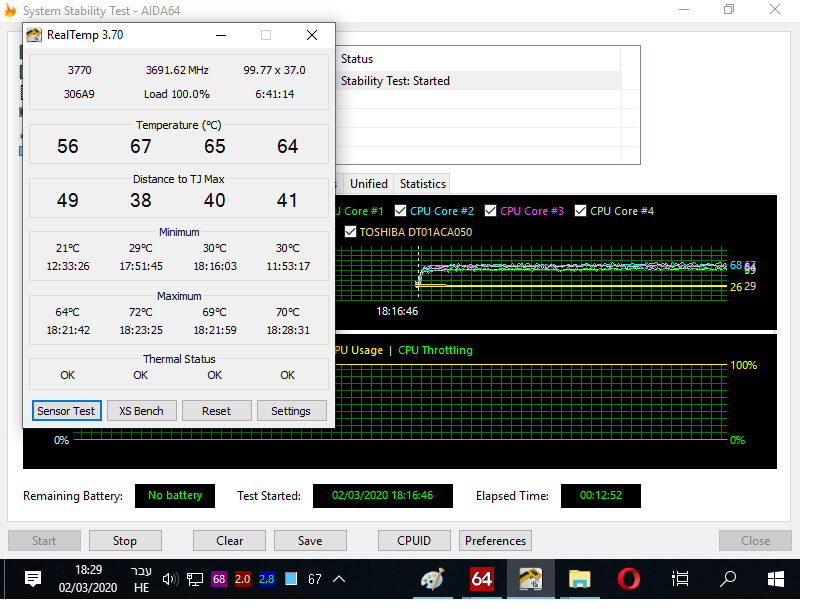This screenshot has width=818, height=609.
Task: Click the '99.77 x 37.0' multiplier value
Action: coord(274,70)
